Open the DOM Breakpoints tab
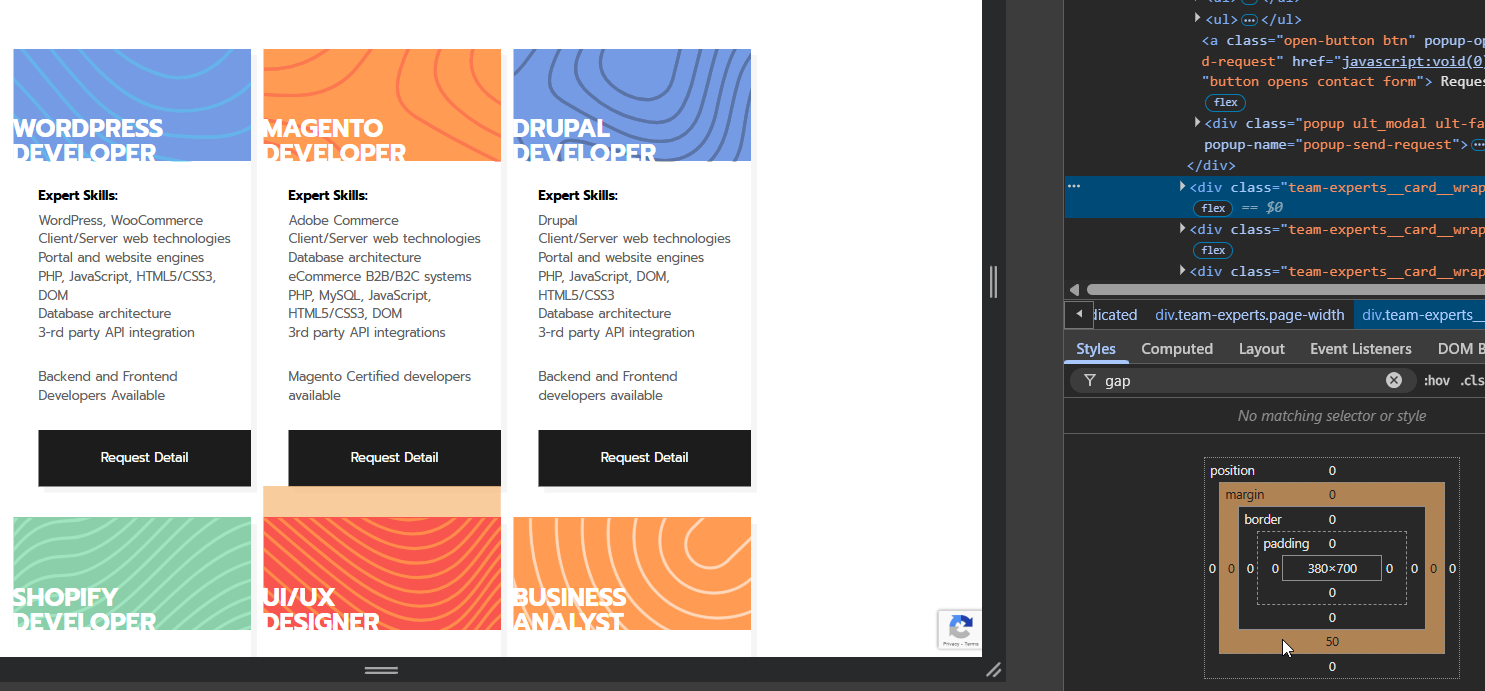1485x691 pixels. click(1461, 349)
